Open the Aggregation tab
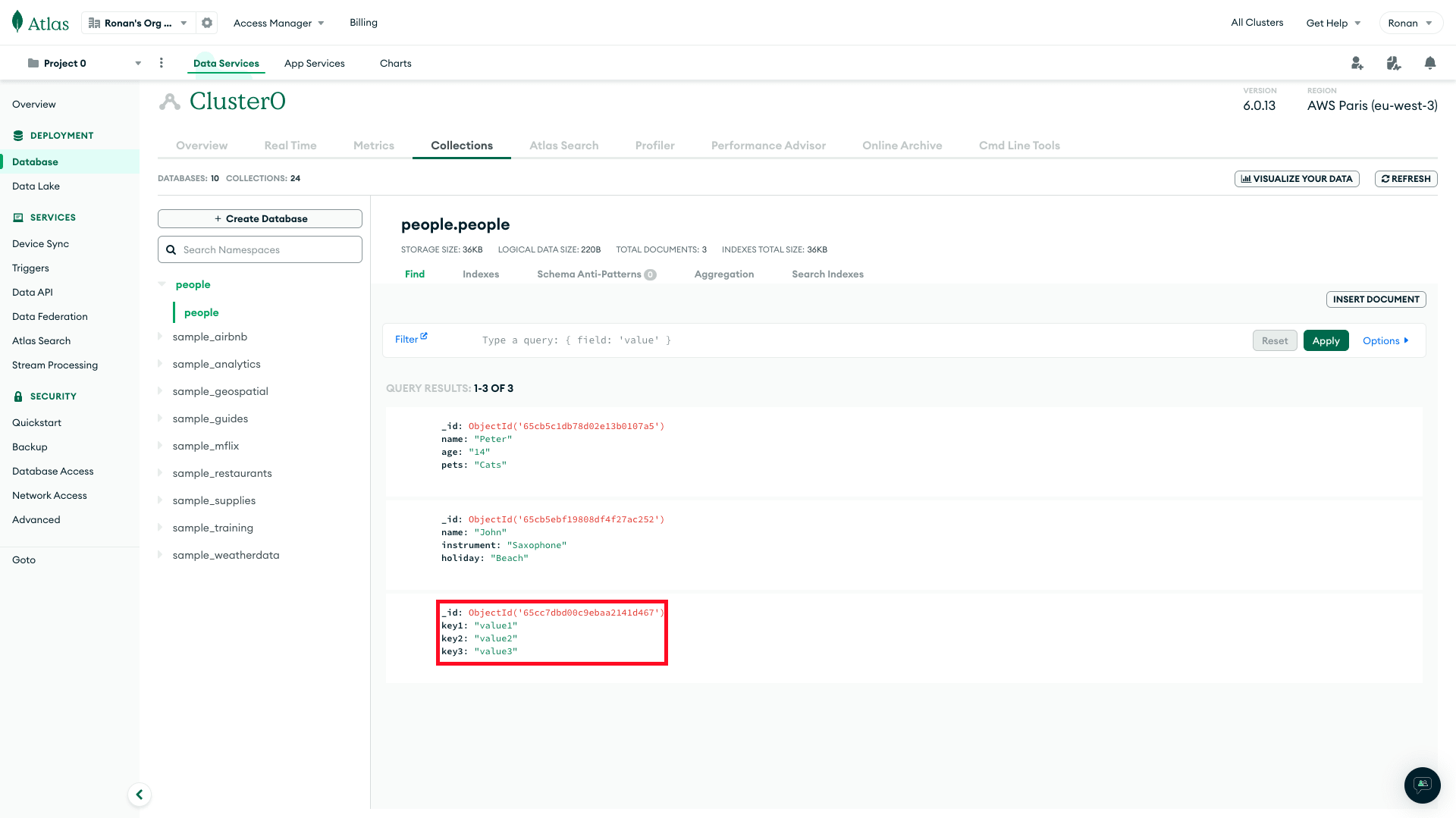 (x=724, y=274)
